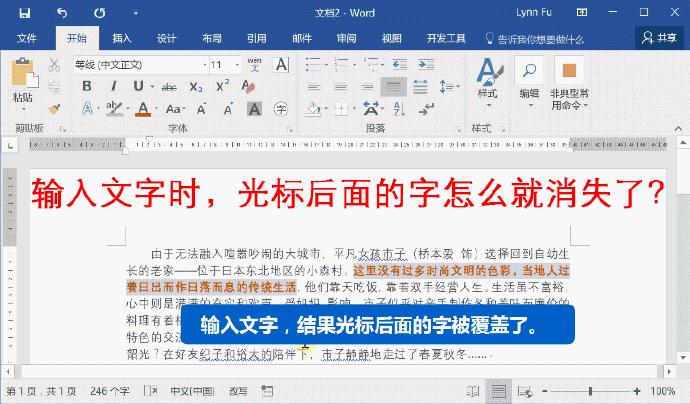
Task: Switch to the 插入 tab
Action: [122, 38]
